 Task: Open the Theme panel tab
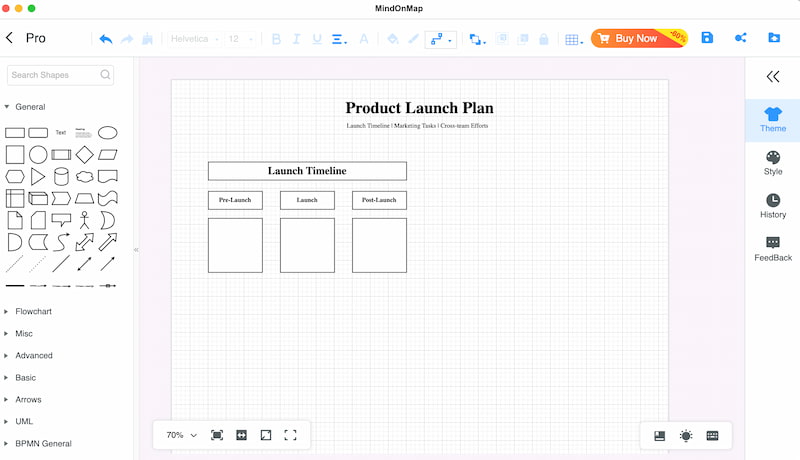pos(772,120)
